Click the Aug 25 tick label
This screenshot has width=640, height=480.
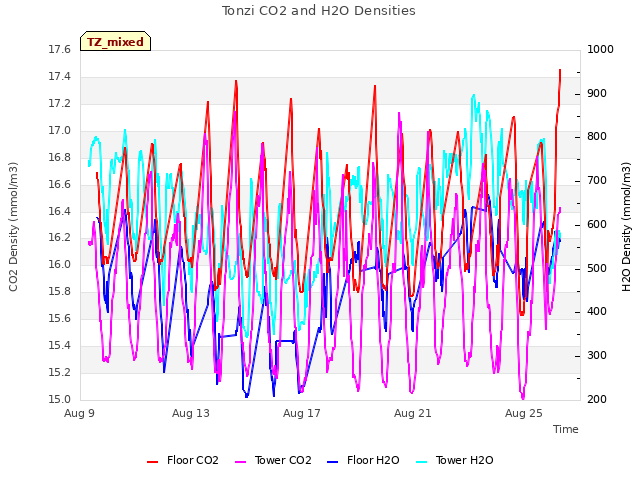tap(524, 413)
